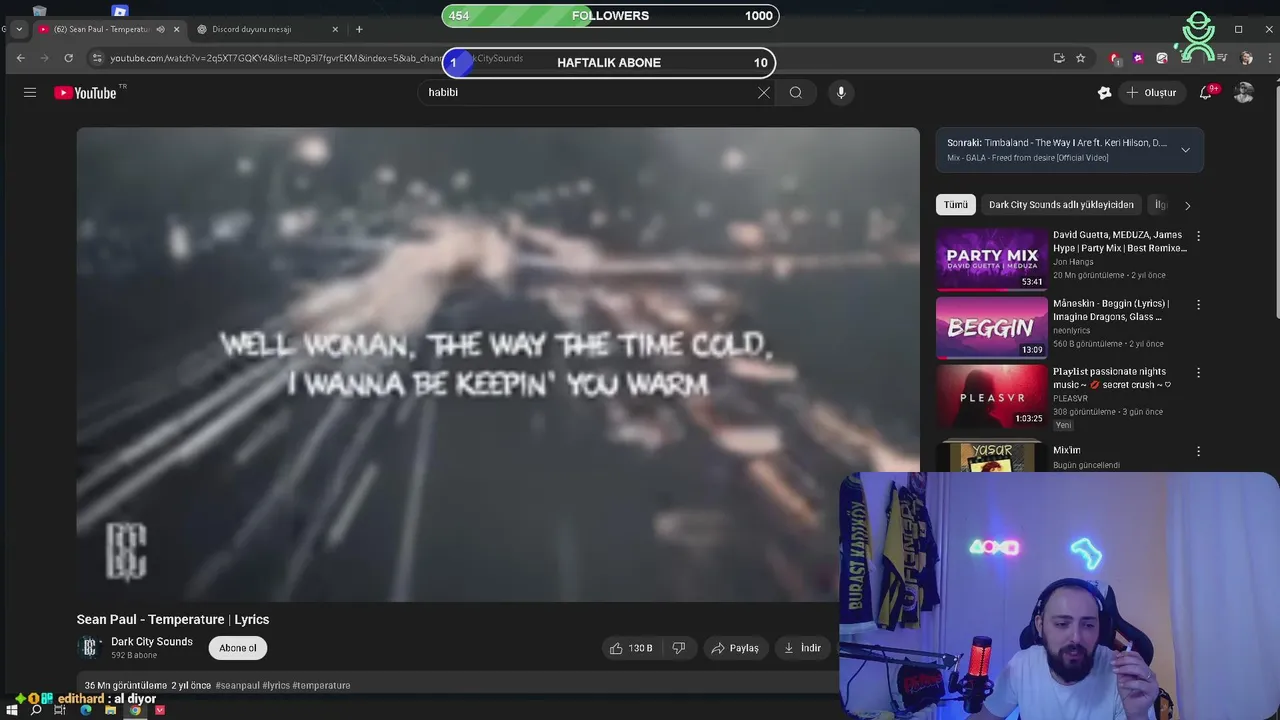Close the Discord duyuru mesajı tab
Viewport: 1280px width, 720px height.
[335, 29]
